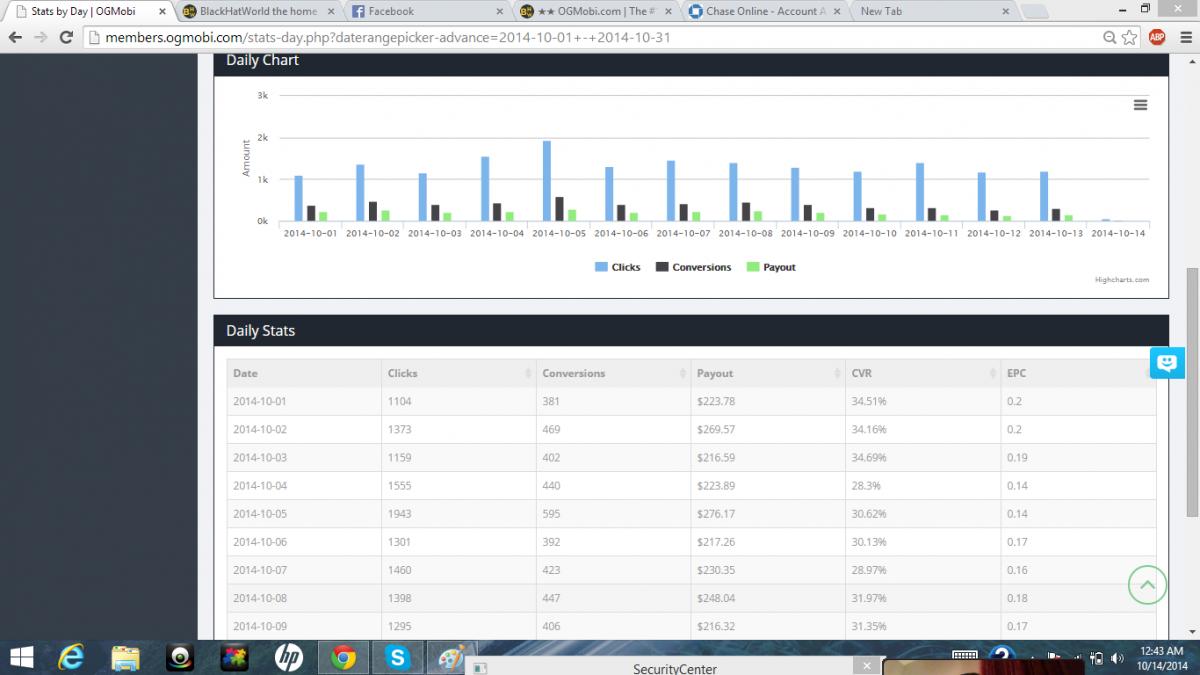Sort the table by Payout column
The image size is (1200, 675).
tap(768, 373)
